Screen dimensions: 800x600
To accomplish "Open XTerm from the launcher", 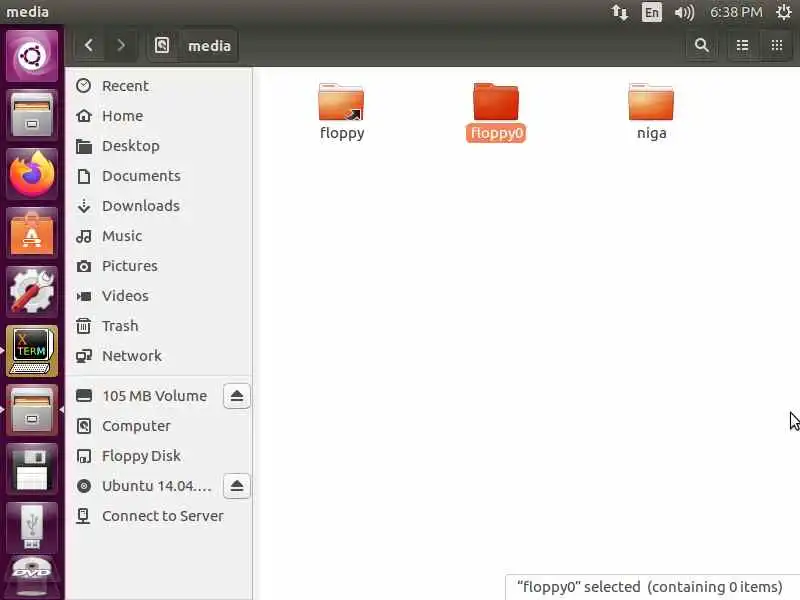I will [32, 352].
